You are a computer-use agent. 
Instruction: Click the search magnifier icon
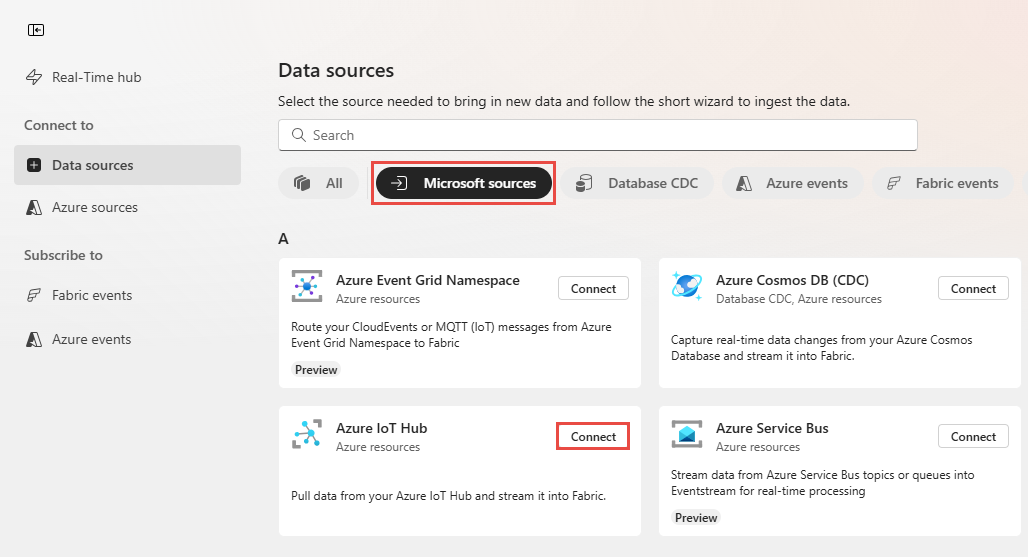[x=298, y=135]
